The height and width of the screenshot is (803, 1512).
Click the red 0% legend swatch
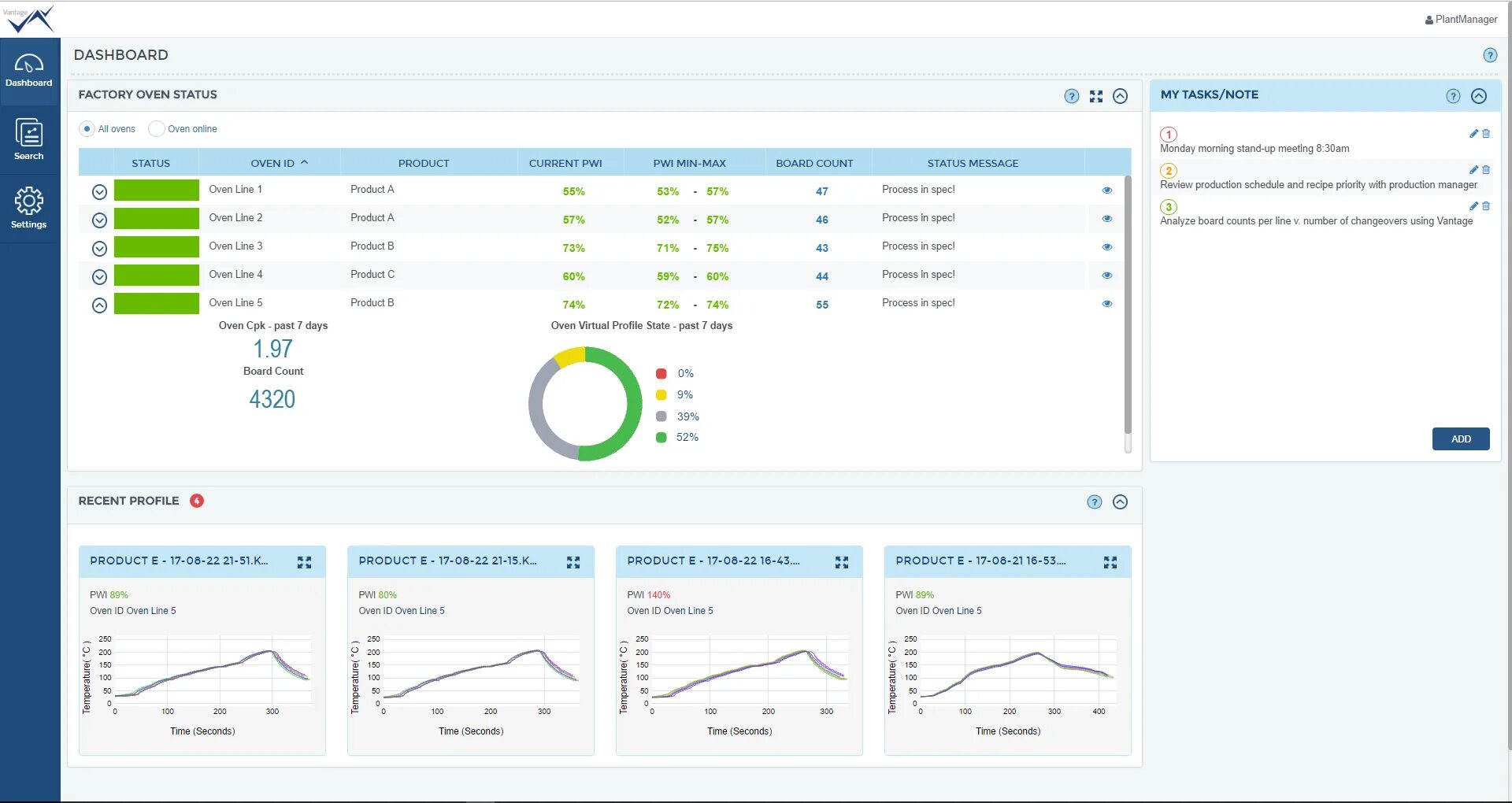tap(661, 373)
